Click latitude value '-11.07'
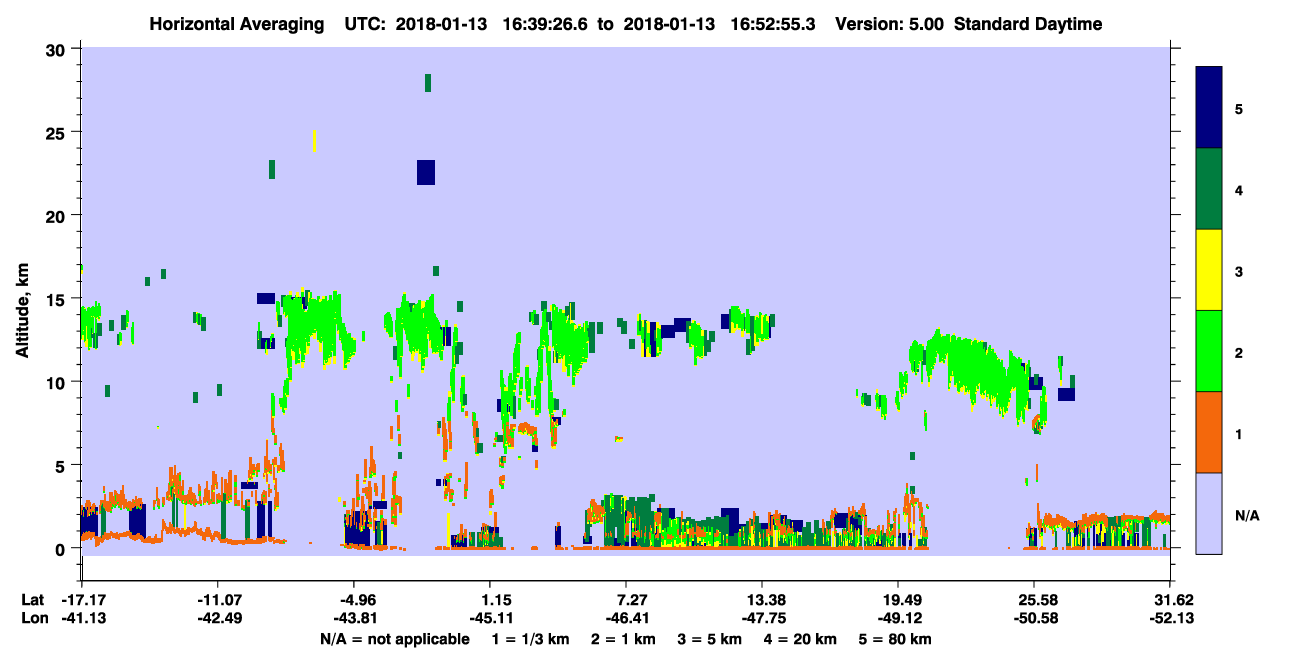This screenshot has height=667, width=1300. click(x=217, y=600)
